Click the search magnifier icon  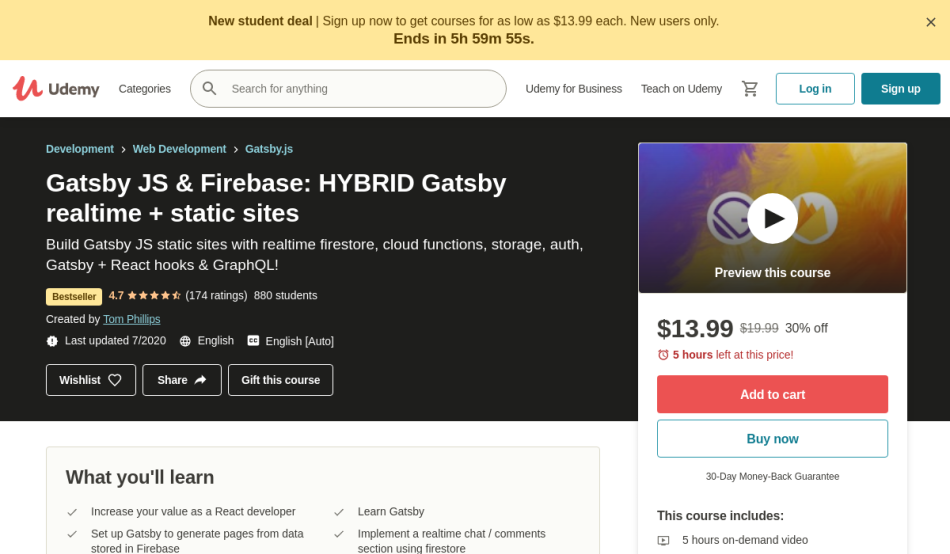[x=209, y=88]
